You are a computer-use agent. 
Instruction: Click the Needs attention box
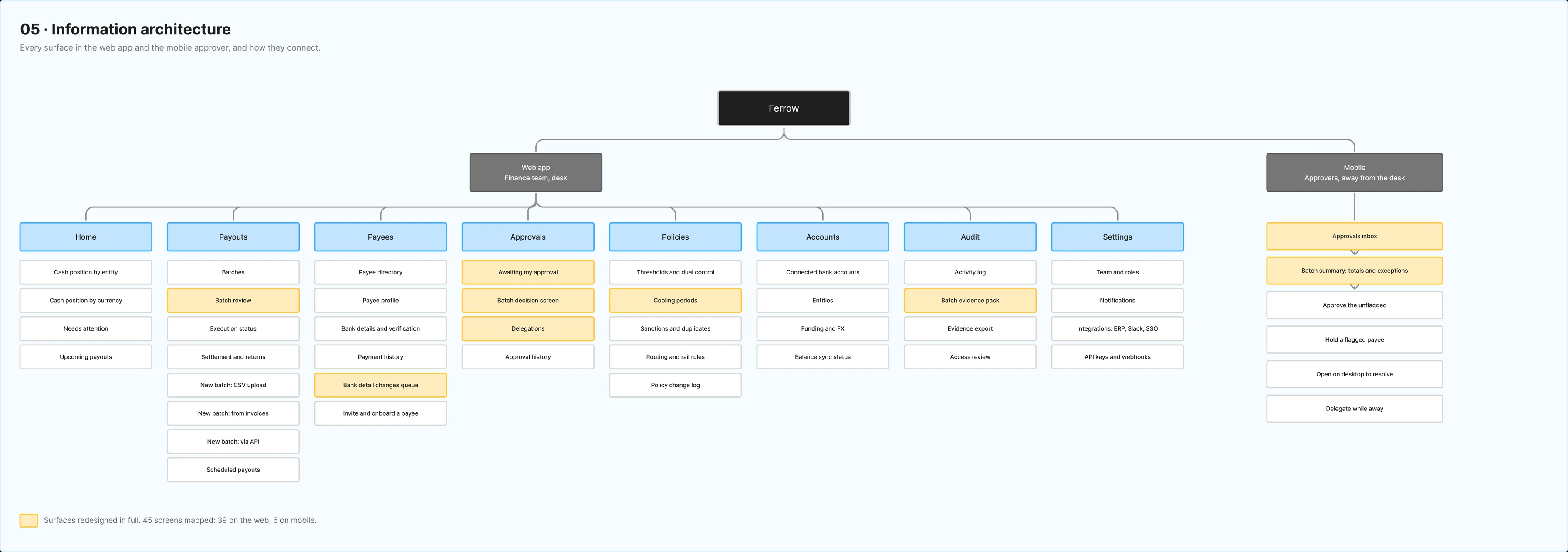point(86,328)
